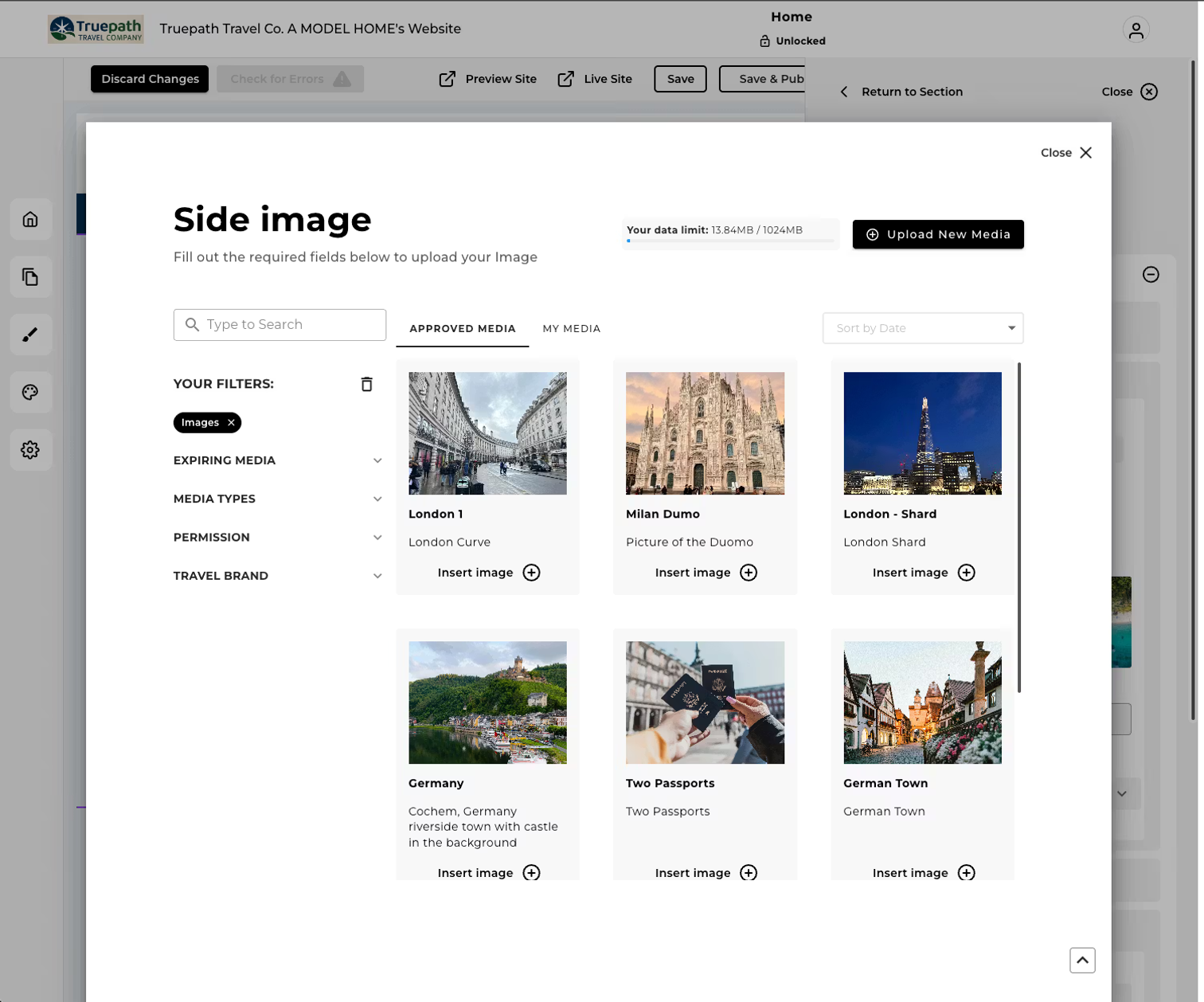Click the plus icon for Milan Dumo

point(749,573)
